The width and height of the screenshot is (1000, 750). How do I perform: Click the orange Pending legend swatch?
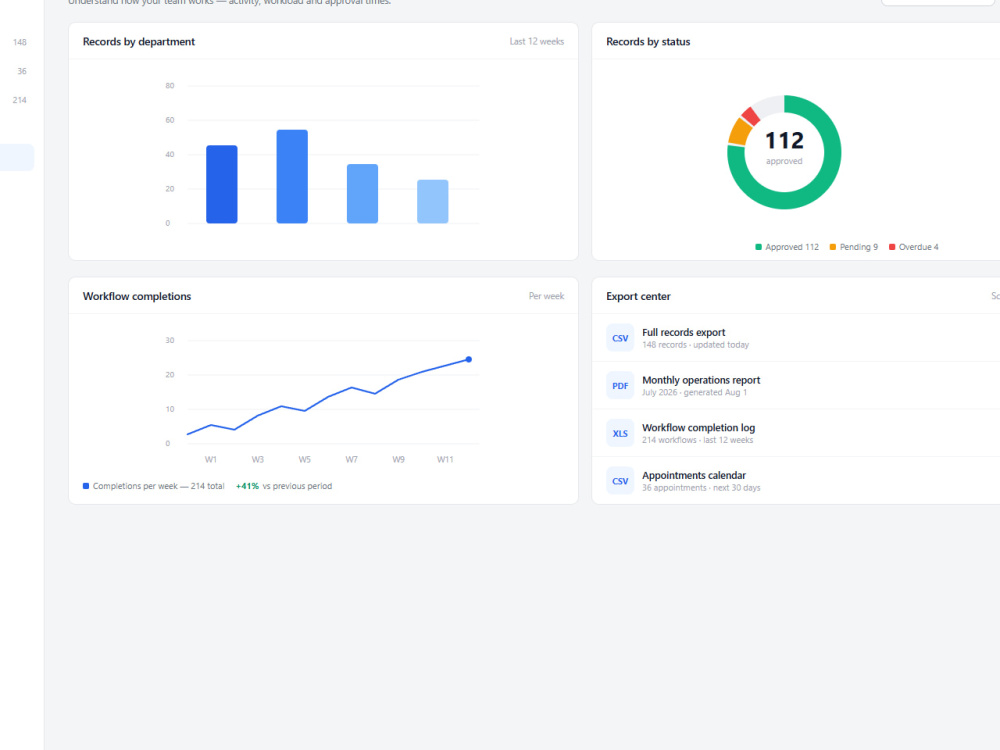[x=832, y=247]
